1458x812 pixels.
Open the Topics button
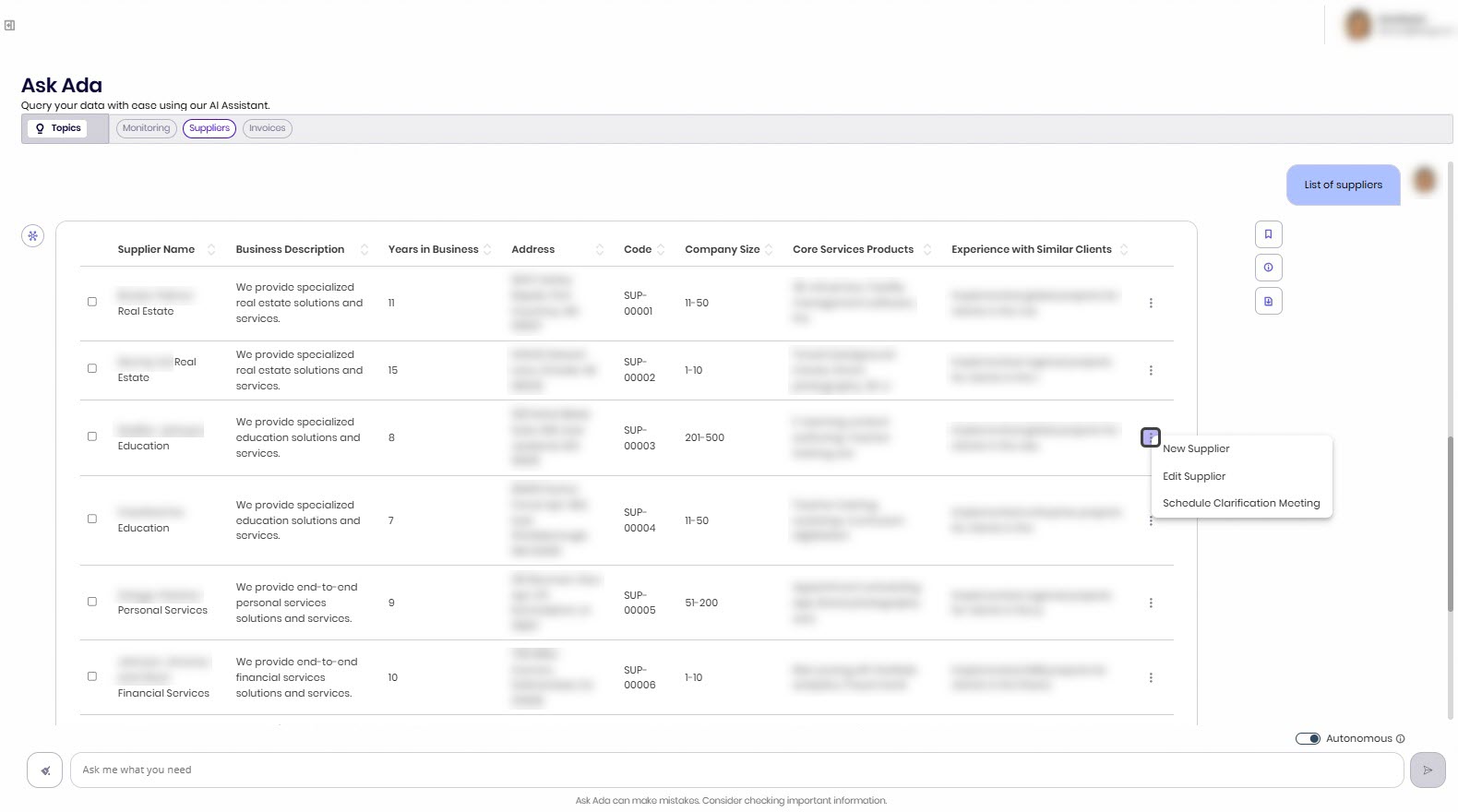click(57, 129)
